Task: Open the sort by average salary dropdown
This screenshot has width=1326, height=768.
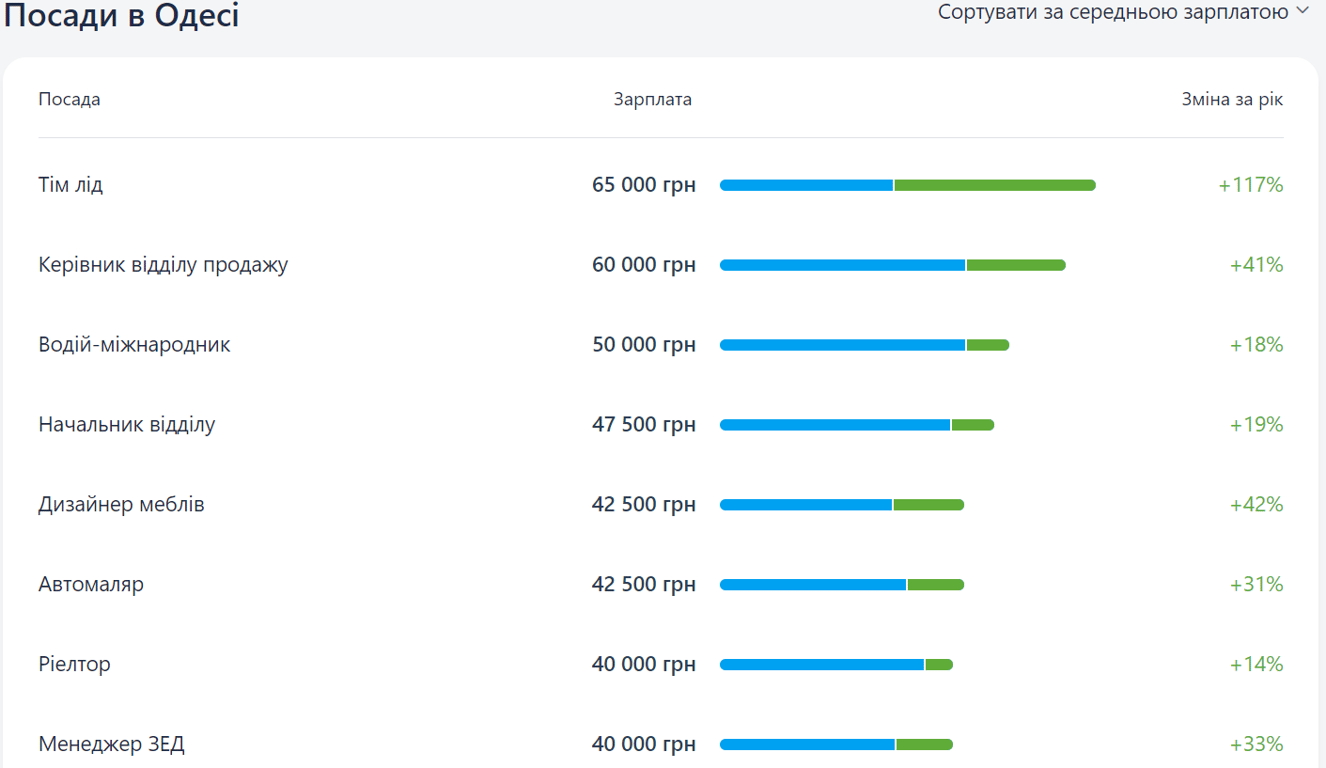Action: point(1112,12)
